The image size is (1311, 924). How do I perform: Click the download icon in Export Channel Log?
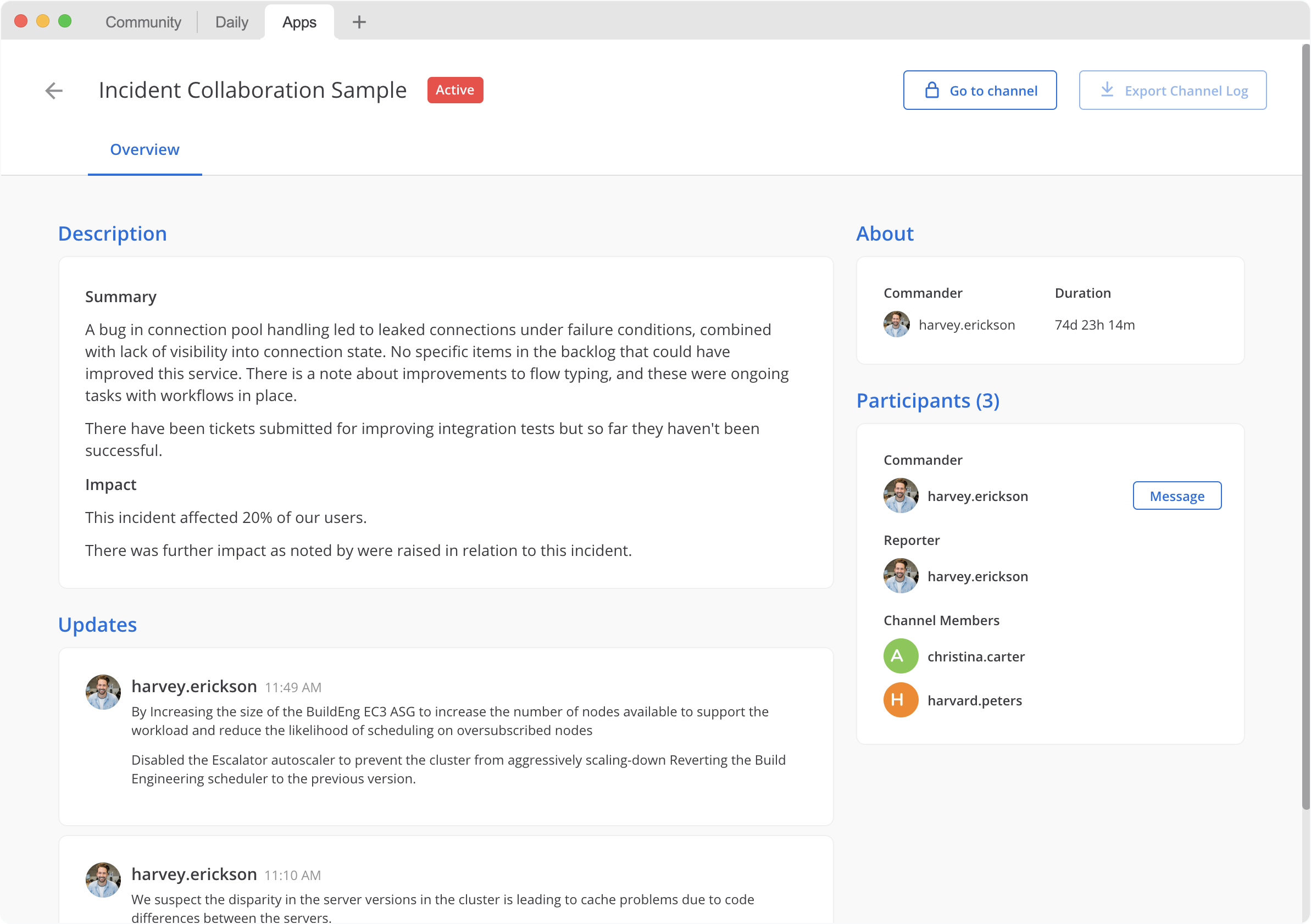(x=1108, y=90)
